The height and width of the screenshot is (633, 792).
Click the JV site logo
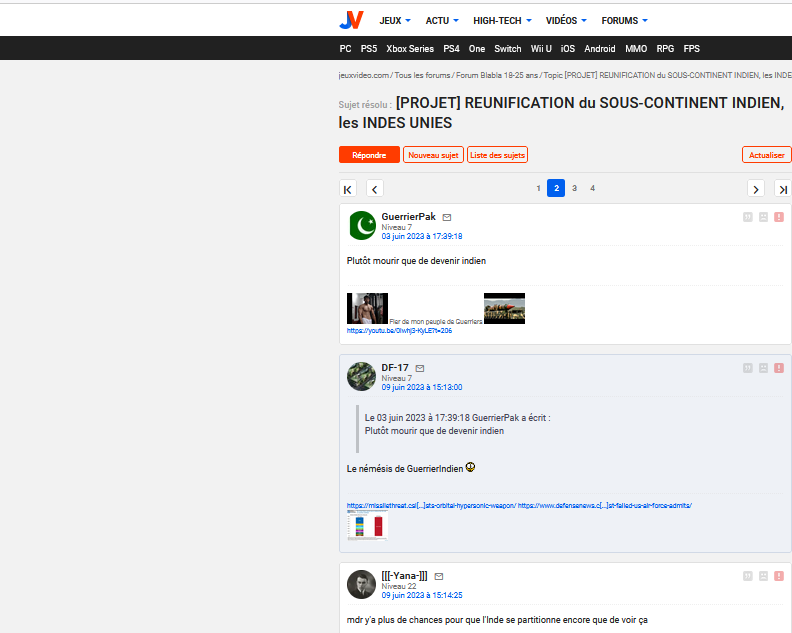point(351,20)
